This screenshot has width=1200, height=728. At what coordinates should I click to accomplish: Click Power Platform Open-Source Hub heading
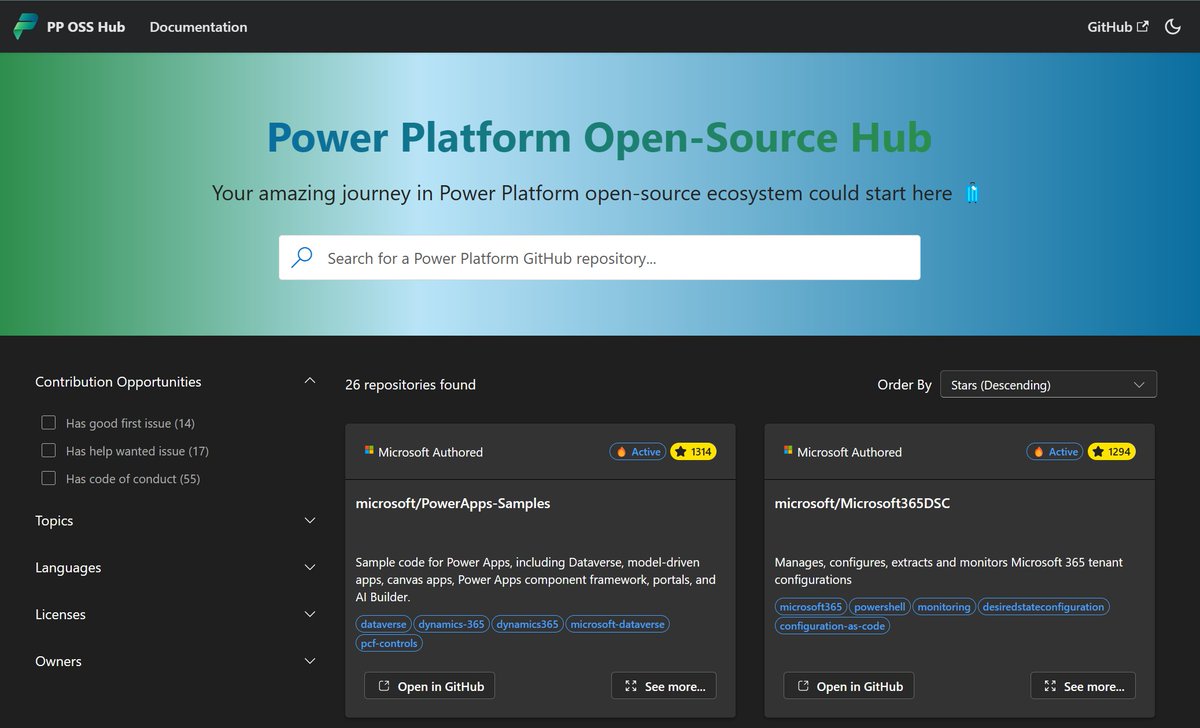click(x=599, y=138)
